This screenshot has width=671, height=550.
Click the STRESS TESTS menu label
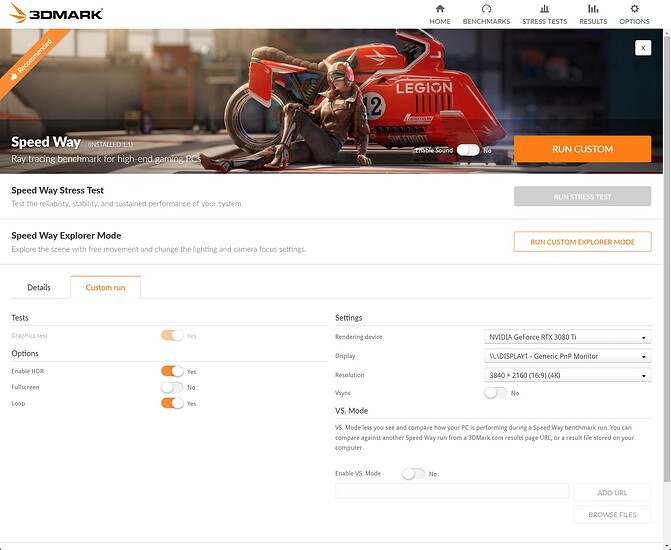[x=544, y=21]
